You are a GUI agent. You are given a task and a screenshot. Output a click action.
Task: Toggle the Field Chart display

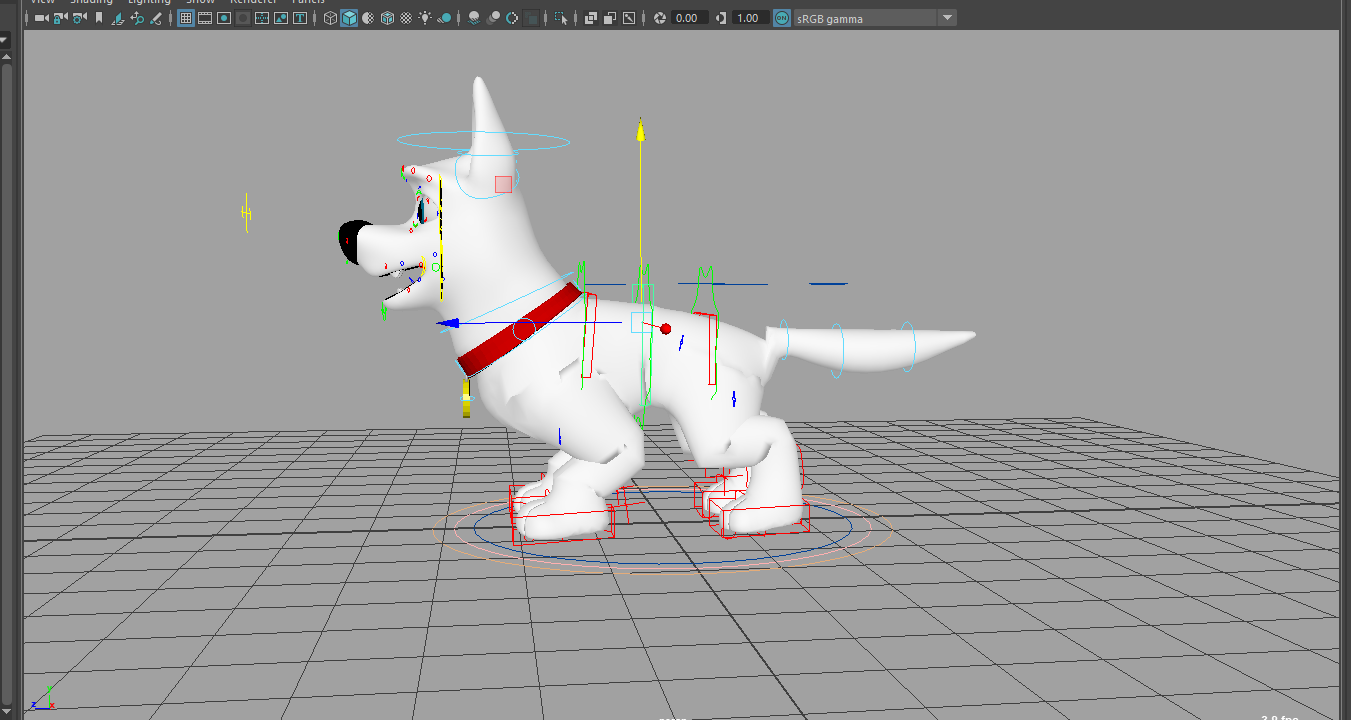pyautogui.click(x=262, y=18)
